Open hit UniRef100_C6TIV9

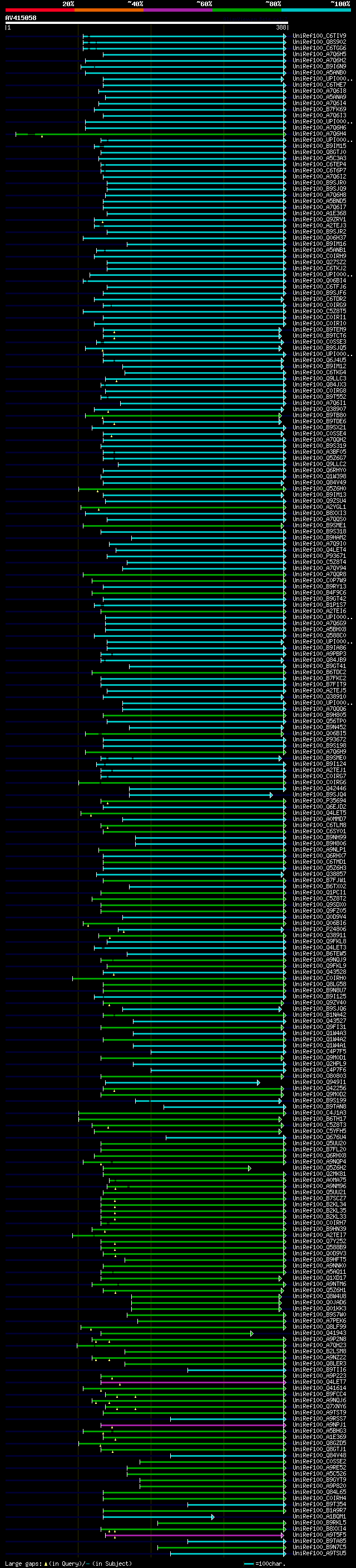319,36
